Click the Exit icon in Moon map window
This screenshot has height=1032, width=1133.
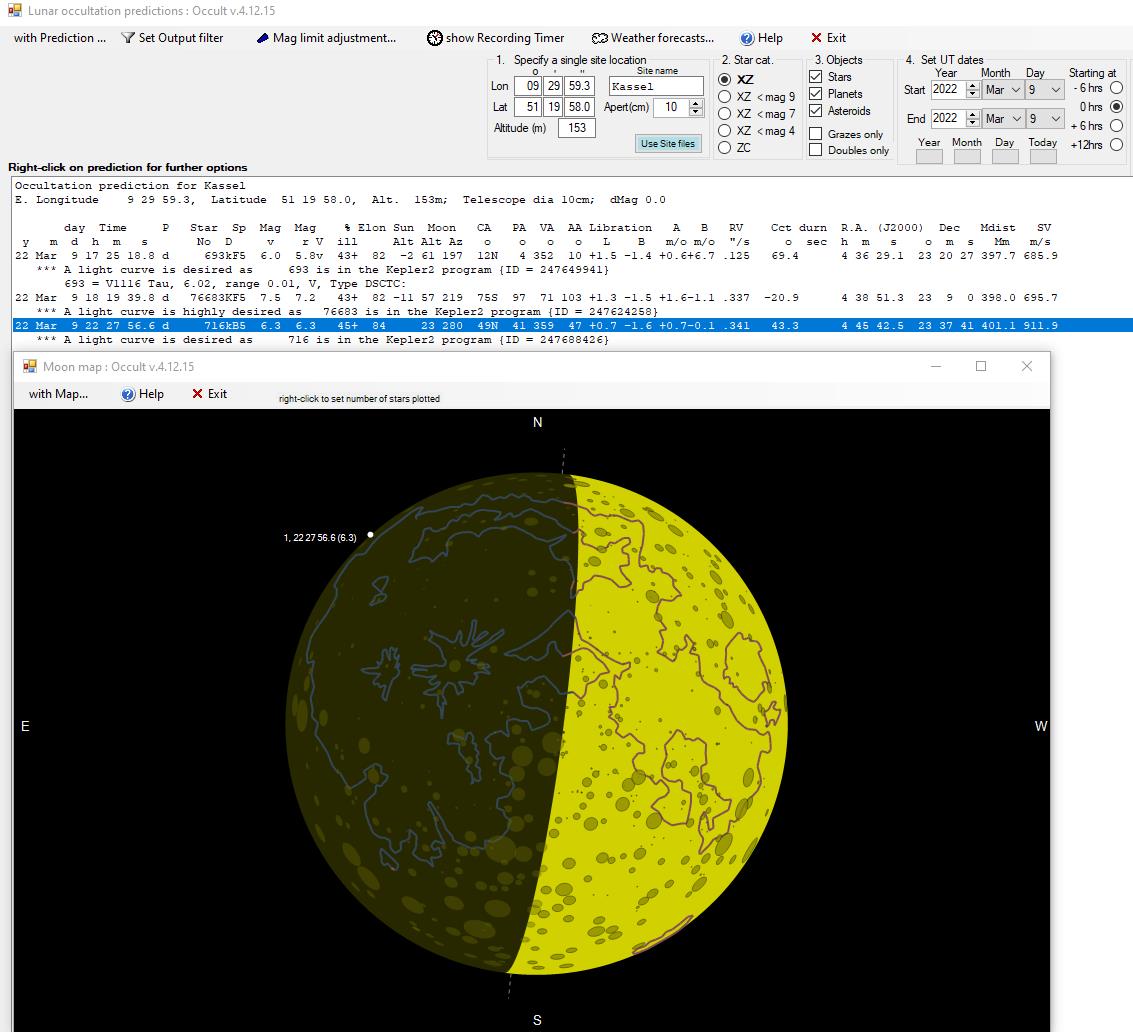(x=197, y=394)
